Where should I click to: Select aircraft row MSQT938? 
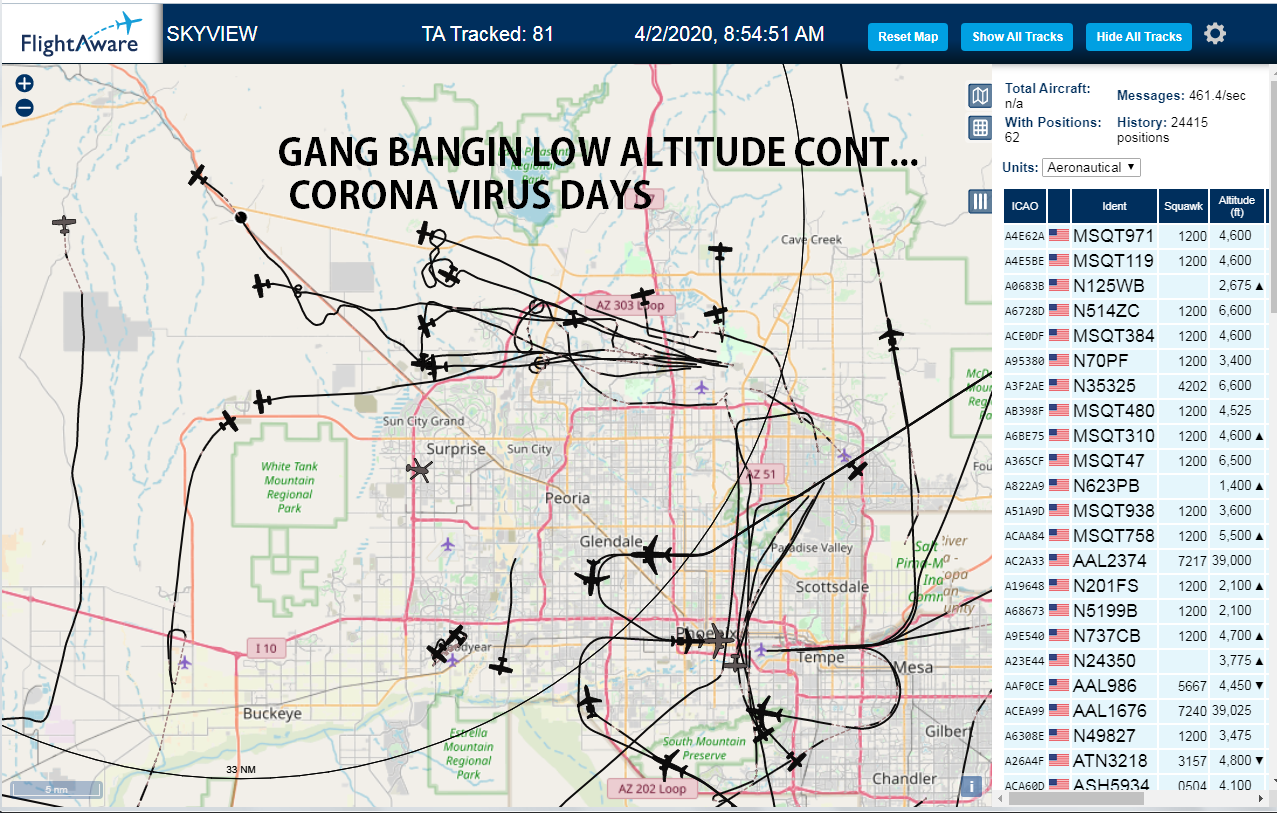click(x=1136, y=511)
